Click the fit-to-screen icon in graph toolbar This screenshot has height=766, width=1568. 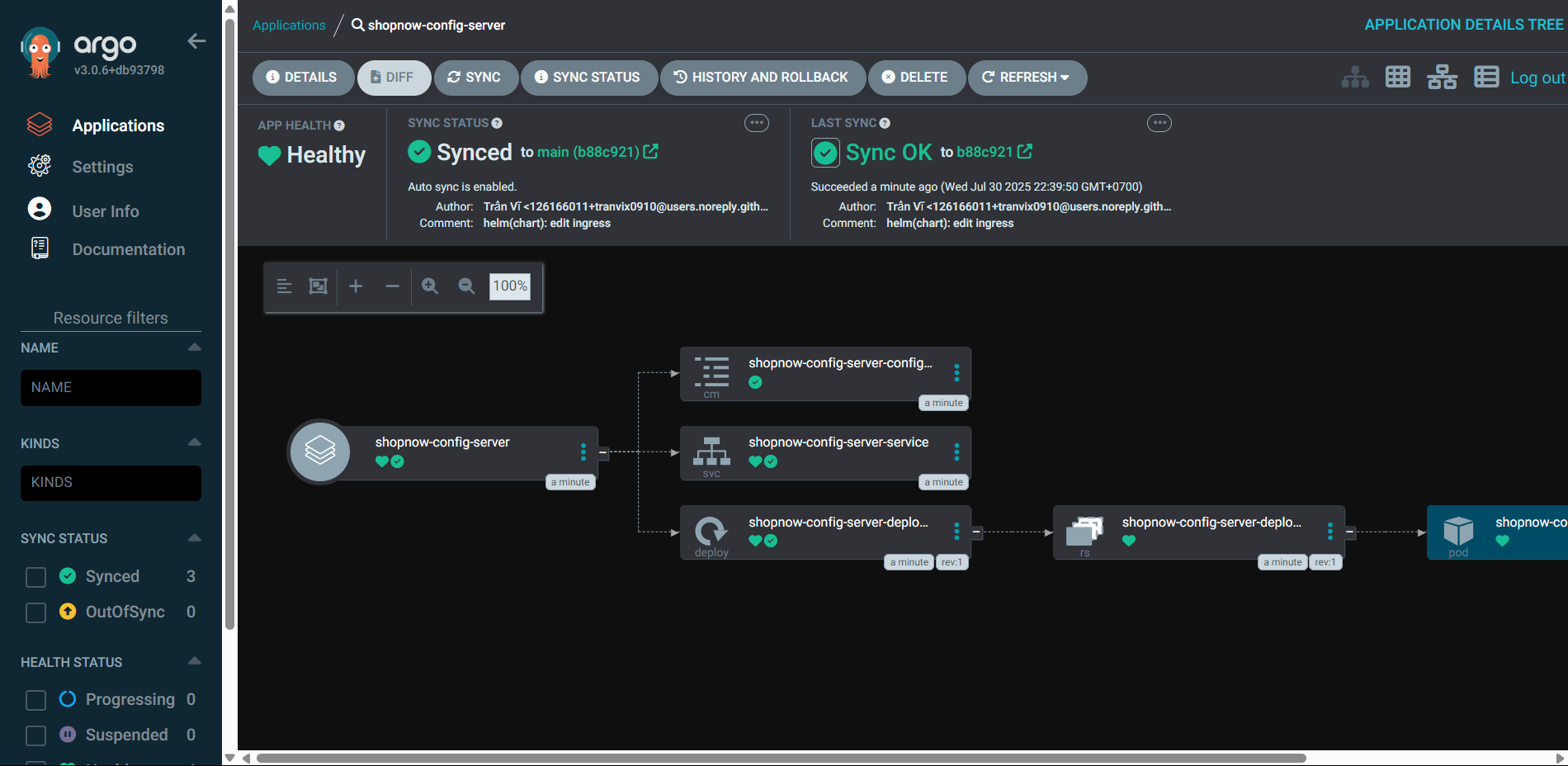tap(319, 286)
